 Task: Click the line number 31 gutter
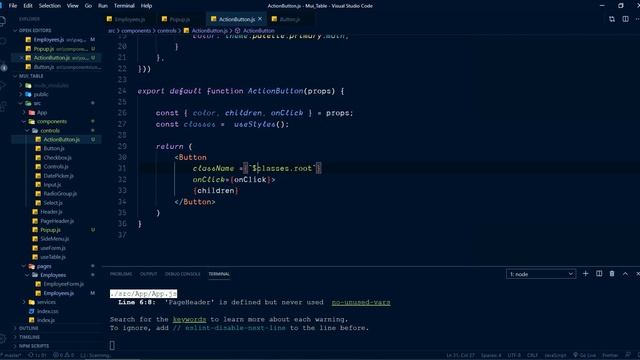122,168
